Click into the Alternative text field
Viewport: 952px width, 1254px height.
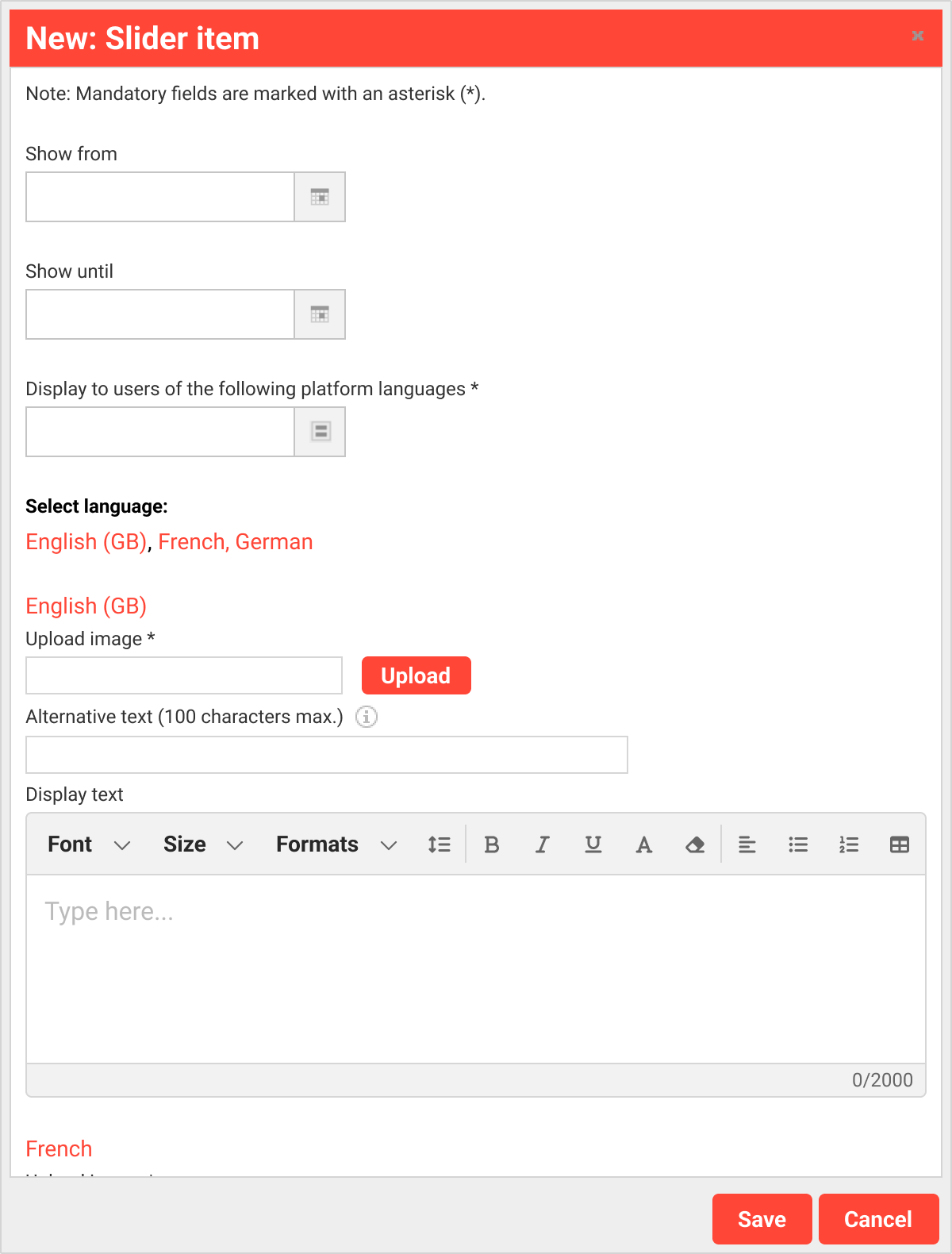click(327, 755)
